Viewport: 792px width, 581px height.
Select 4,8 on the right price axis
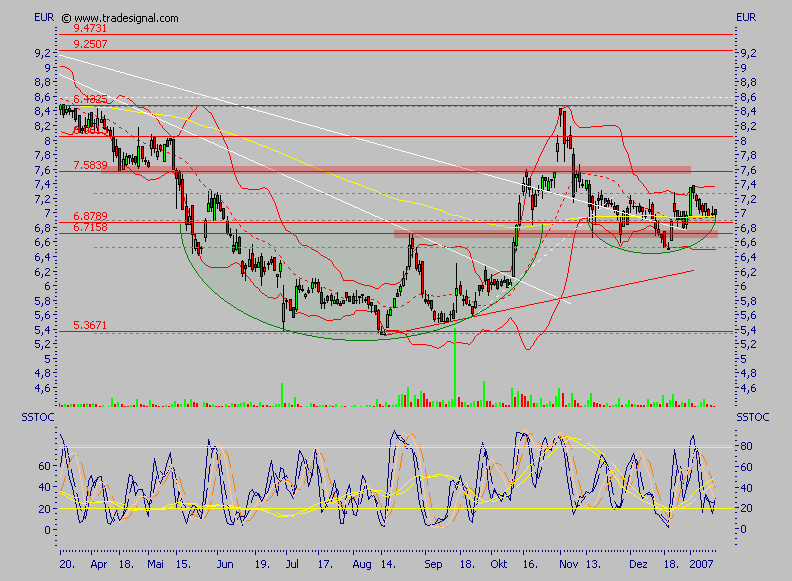pos(749,373)
